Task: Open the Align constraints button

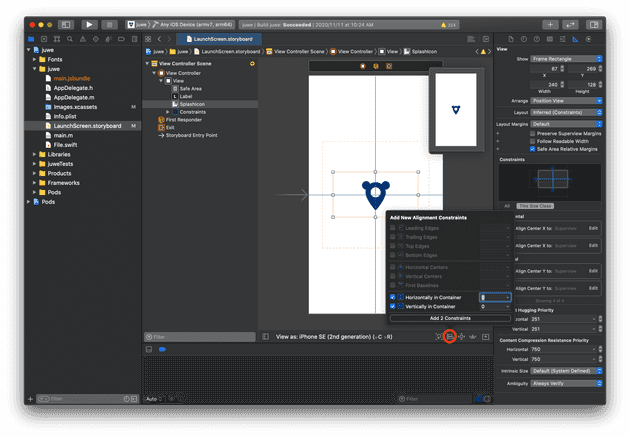Action: [450, 337]
